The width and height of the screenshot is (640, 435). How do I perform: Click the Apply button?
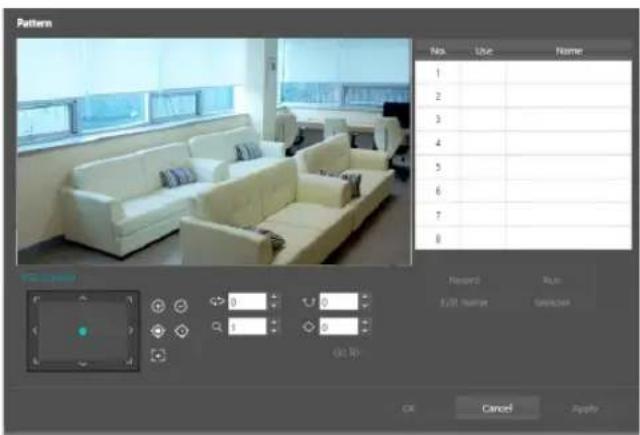[x=585, y=408]
